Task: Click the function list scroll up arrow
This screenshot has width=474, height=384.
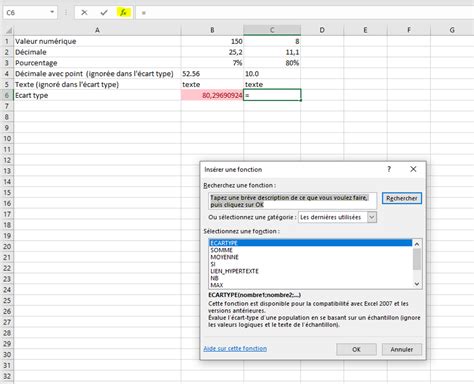Action: point(417,244)
